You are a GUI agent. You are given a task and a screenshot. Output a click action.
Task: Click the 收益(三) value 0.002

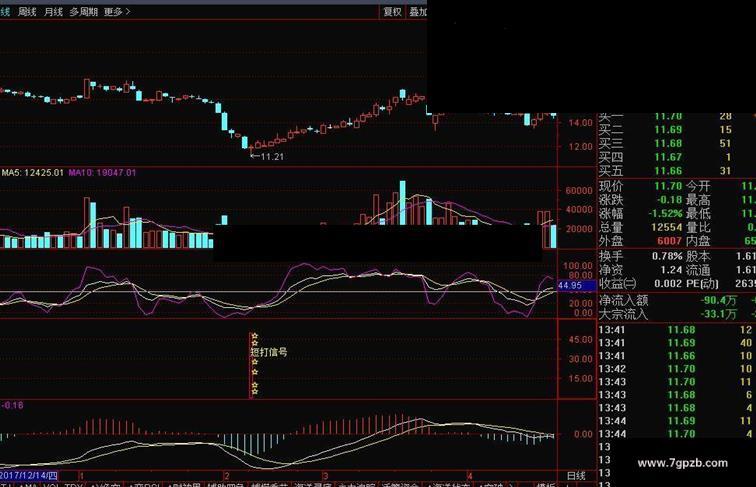click(669, 284)
